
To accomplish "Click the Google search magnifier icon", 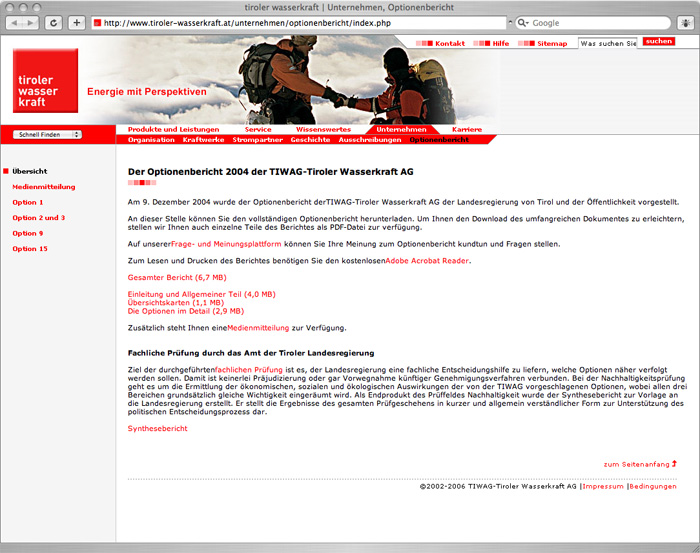I will 522,23.
